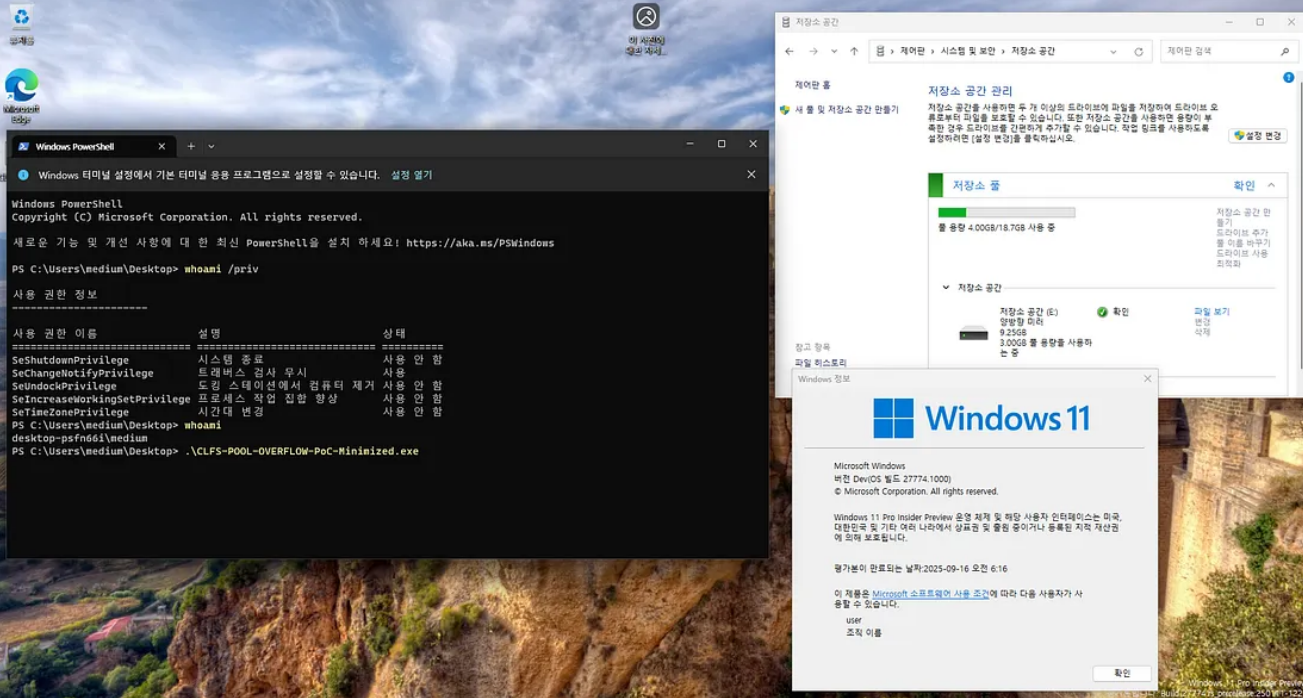Image resolution: width=1303 pixels, height=698 pixels.
Task: Click the Windows 11 logo in dialog
Action: [x=981, y=418]
